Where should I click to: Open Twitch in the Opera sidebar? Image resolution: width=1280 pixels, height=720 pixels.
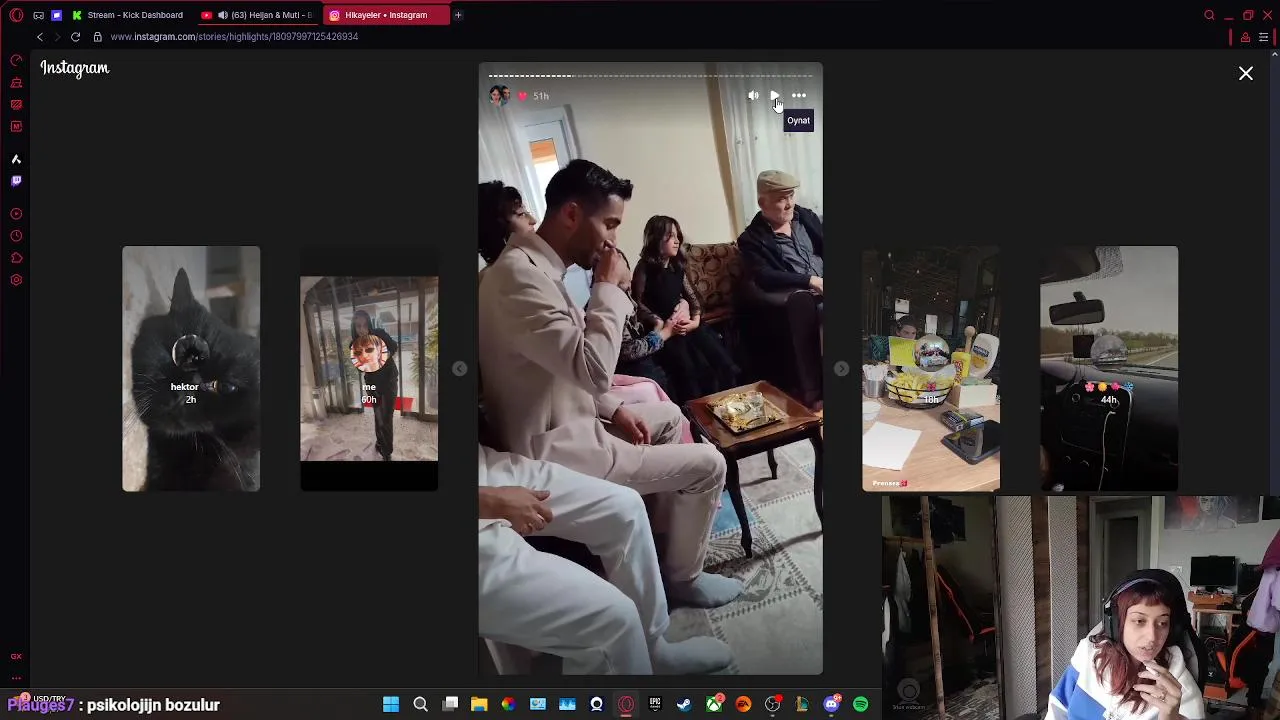16,181
